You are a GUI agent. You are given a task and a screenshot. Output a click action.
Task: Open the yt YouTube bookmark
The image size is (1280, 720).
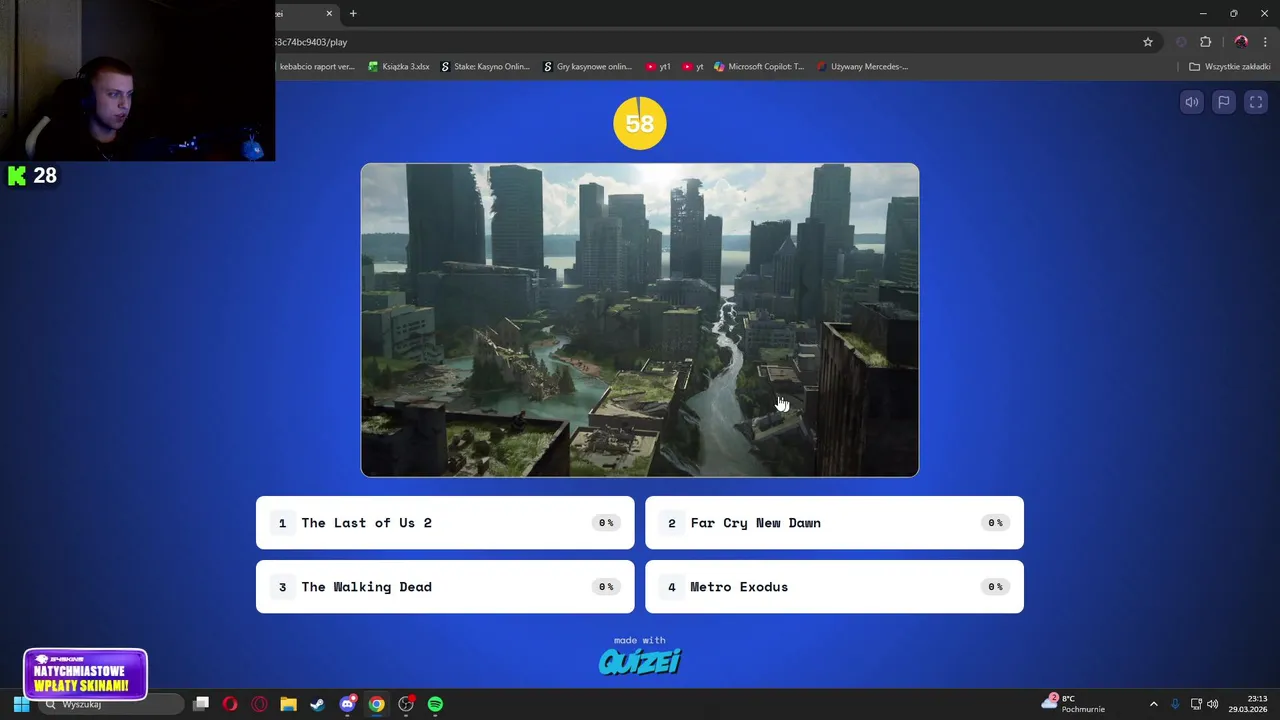pos(693,67)
